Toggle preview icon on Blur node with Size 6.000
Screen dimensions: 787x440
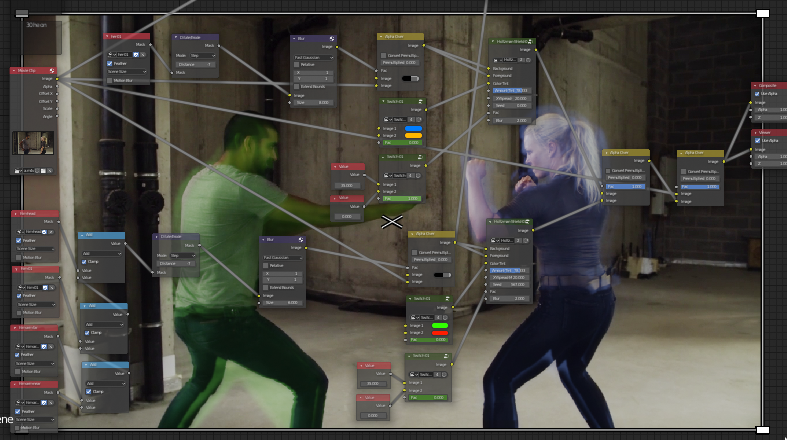click(x=301, y=240)
